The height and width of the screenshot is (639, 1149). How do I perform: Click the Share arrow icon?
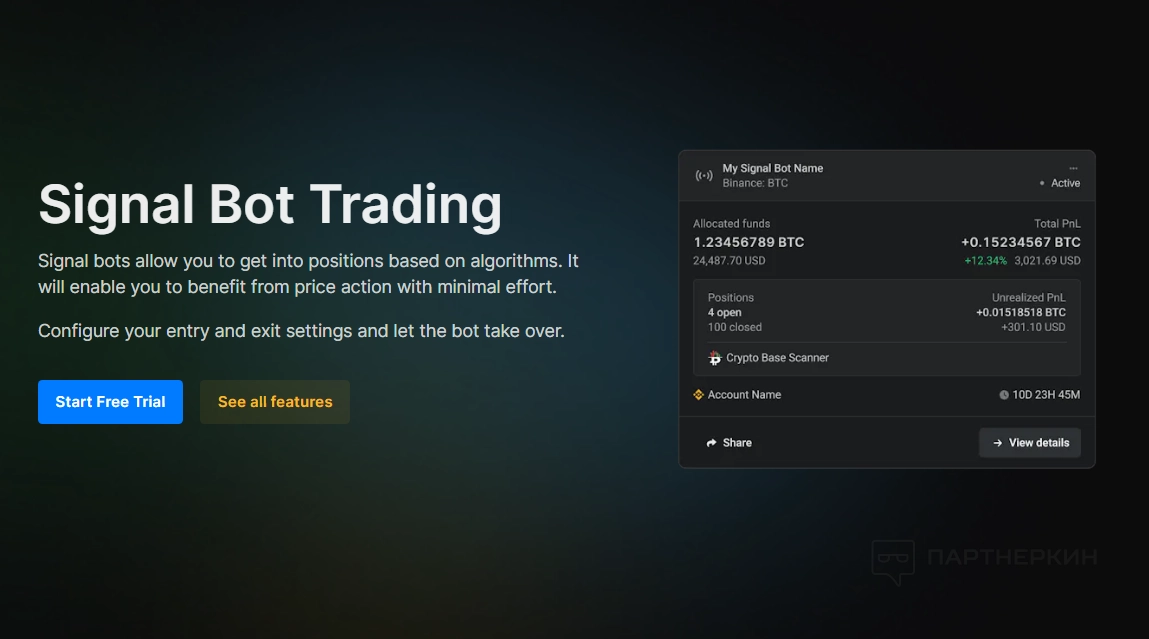point(711,443)
